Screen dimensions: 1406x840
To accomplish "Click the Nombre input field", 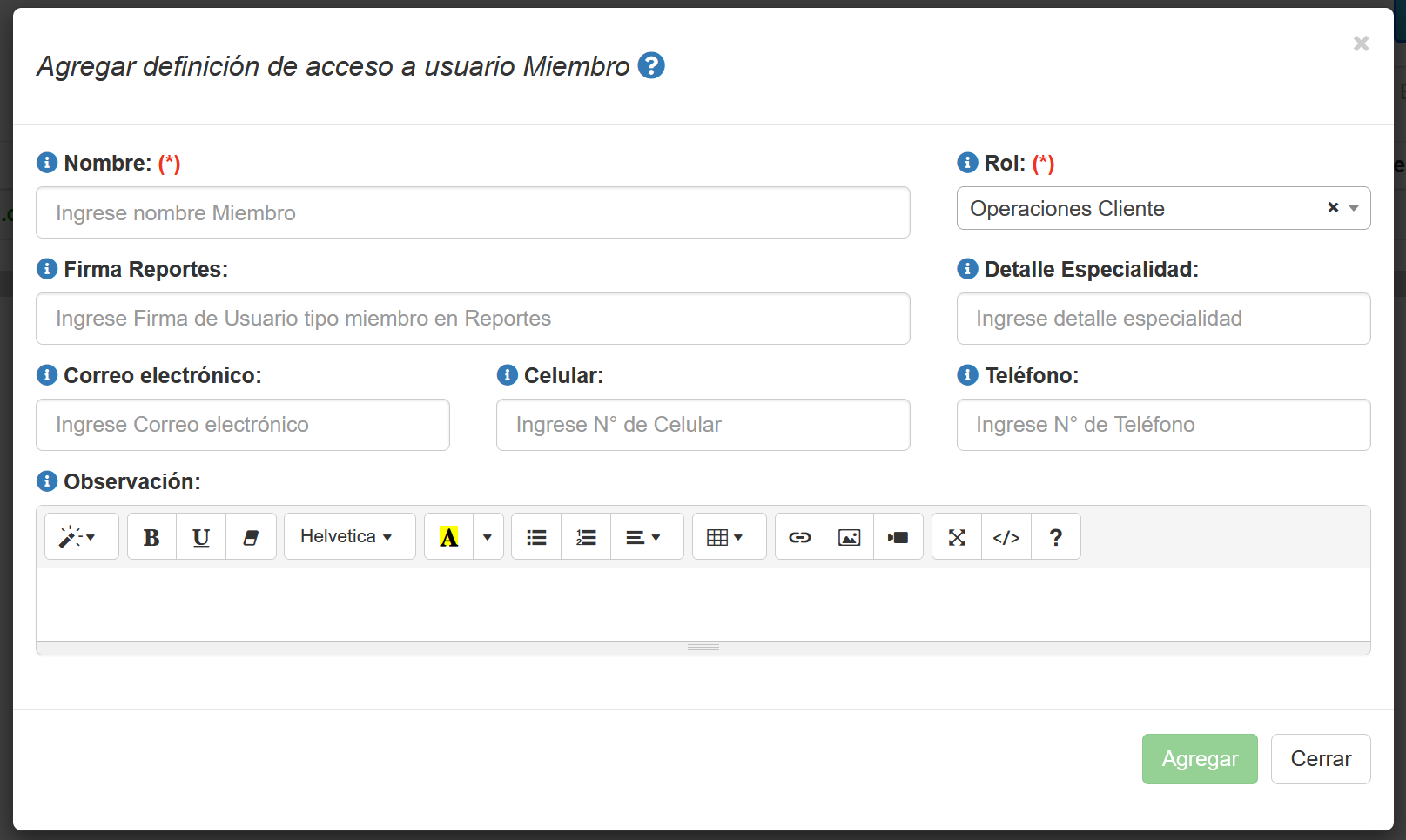I will coord(473,213).
